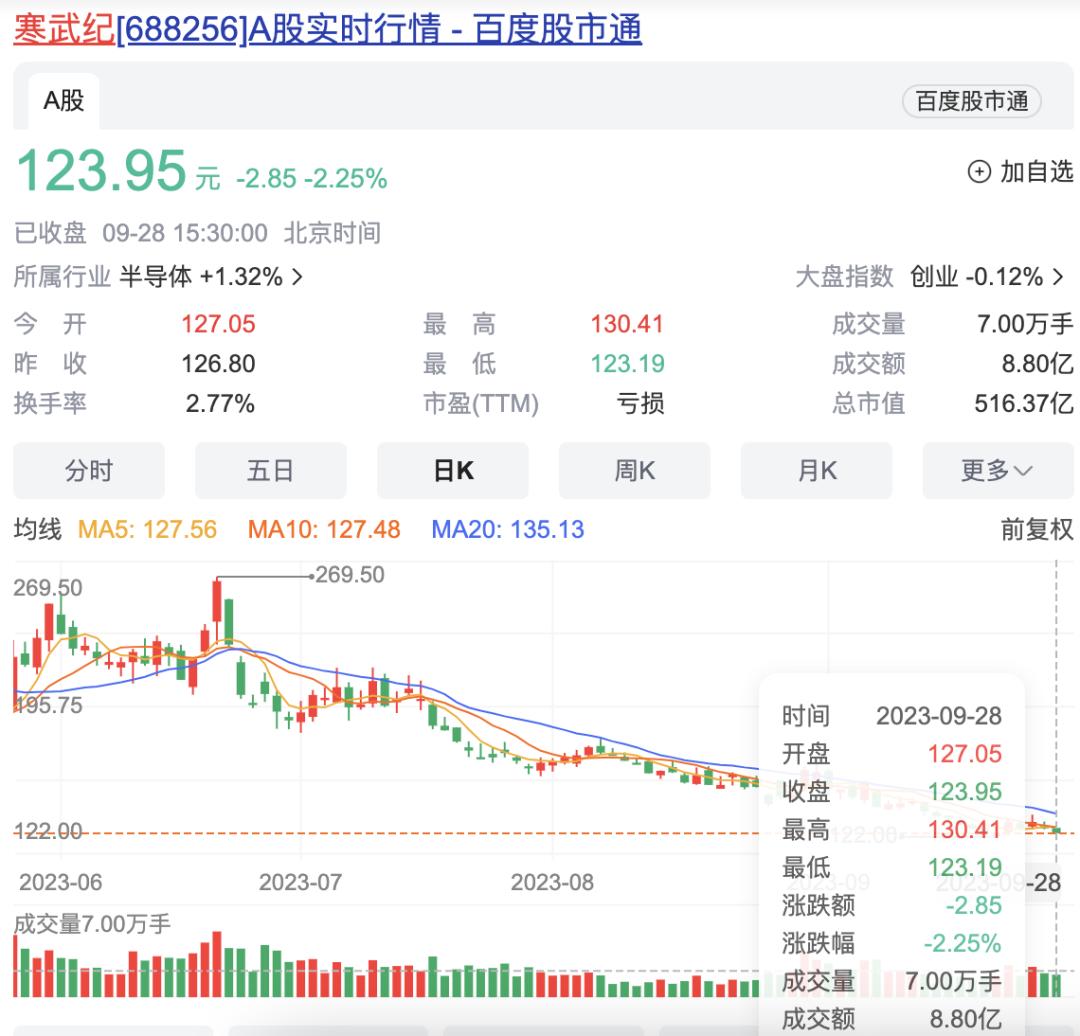1080x1036 pixels.
Task: Click the MA20: 135.13 label
Action: (x=508, y=530)
